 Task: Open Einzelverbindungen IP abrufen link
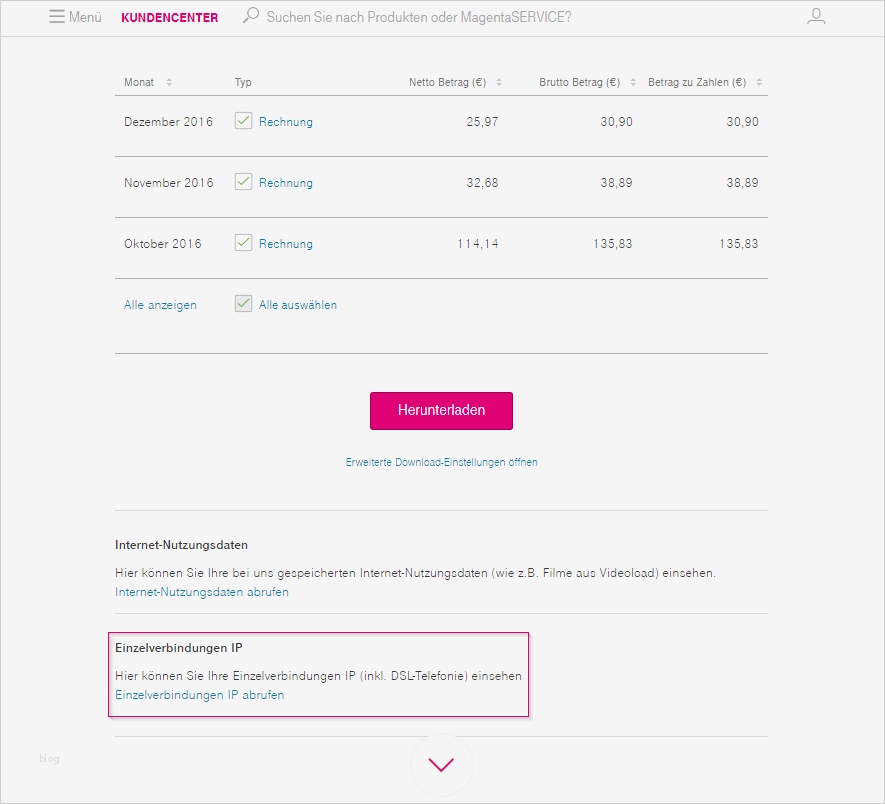point(200,695)
